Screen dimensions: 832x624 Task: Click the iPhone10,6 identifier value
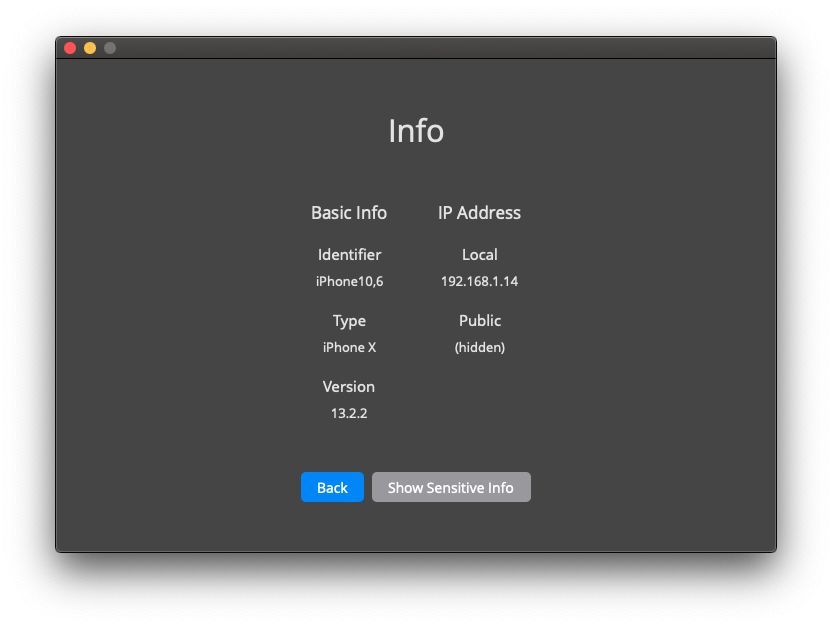349,281
